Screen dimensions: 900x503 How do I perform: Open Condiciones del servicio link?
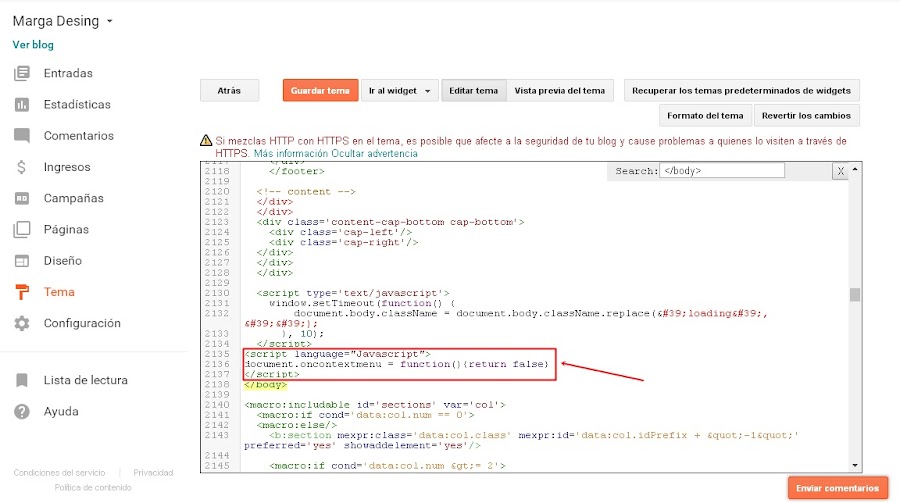pos(60,473)
